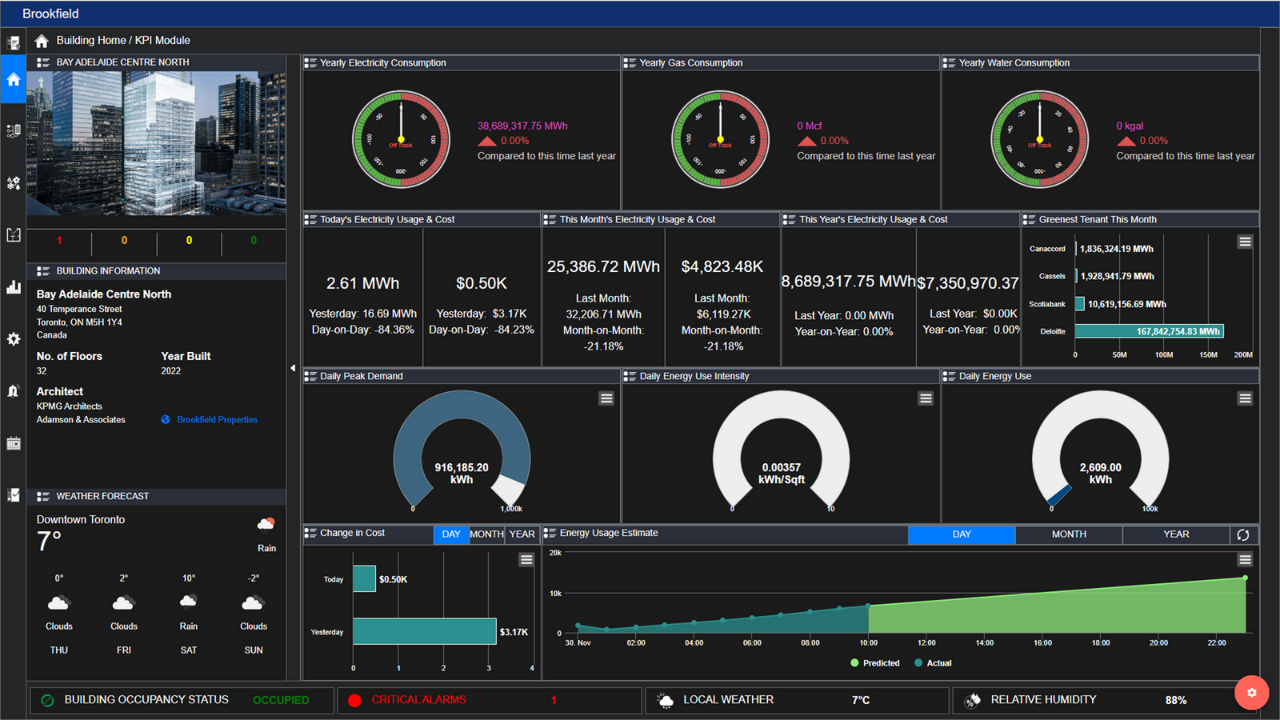Open the floor plan icon in the sidebar
The image size is (1280, 720).
click(x=13, y=235)
